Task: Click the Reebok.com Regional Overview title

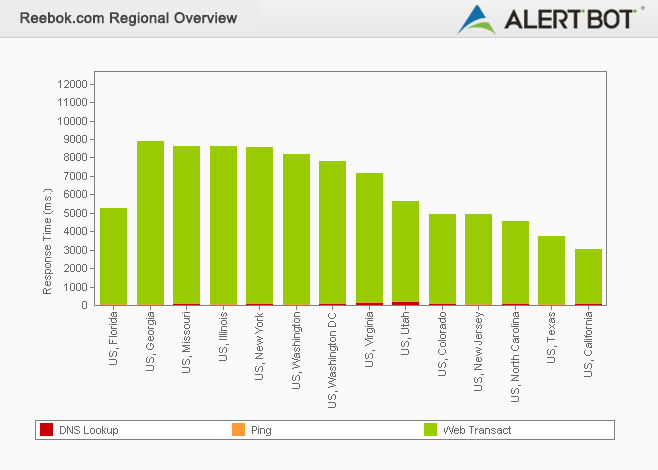Action: [x=129, y=18]
